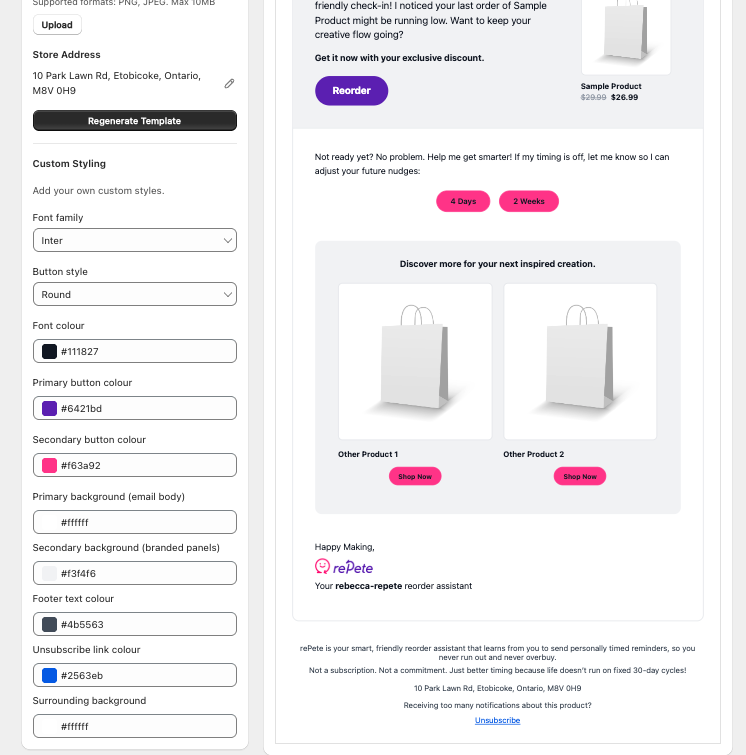This screenshot has width=746, height=755.
Task: Open the Font family dropdown
Action: click(x=135, y=240)
